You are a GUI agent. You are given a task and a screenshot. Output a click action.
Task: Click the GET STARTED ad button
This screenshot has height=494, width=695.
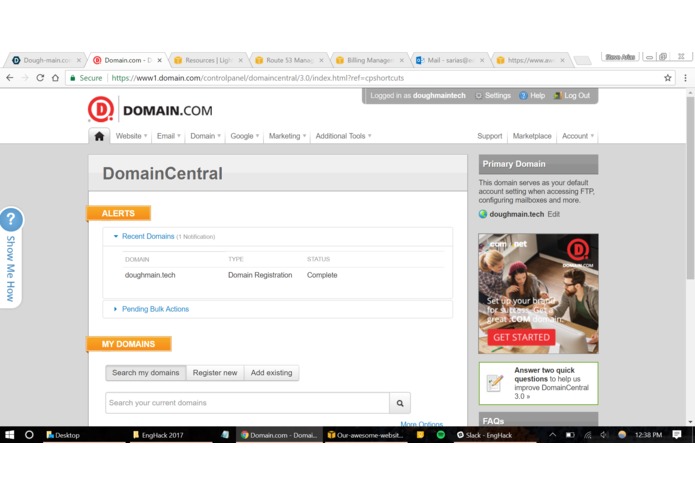pos(521,338)
